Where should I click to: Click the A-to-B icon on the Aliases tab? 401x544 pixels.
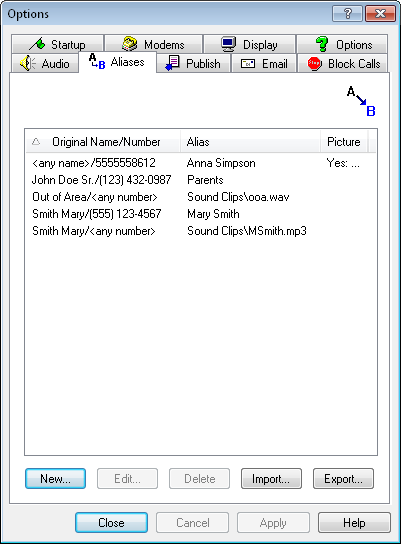tap(97, 61)
